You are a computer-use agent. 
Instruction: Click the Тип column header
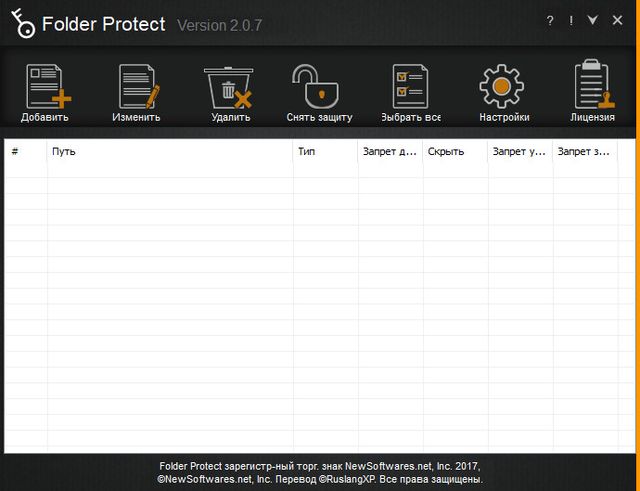[325, 151]
